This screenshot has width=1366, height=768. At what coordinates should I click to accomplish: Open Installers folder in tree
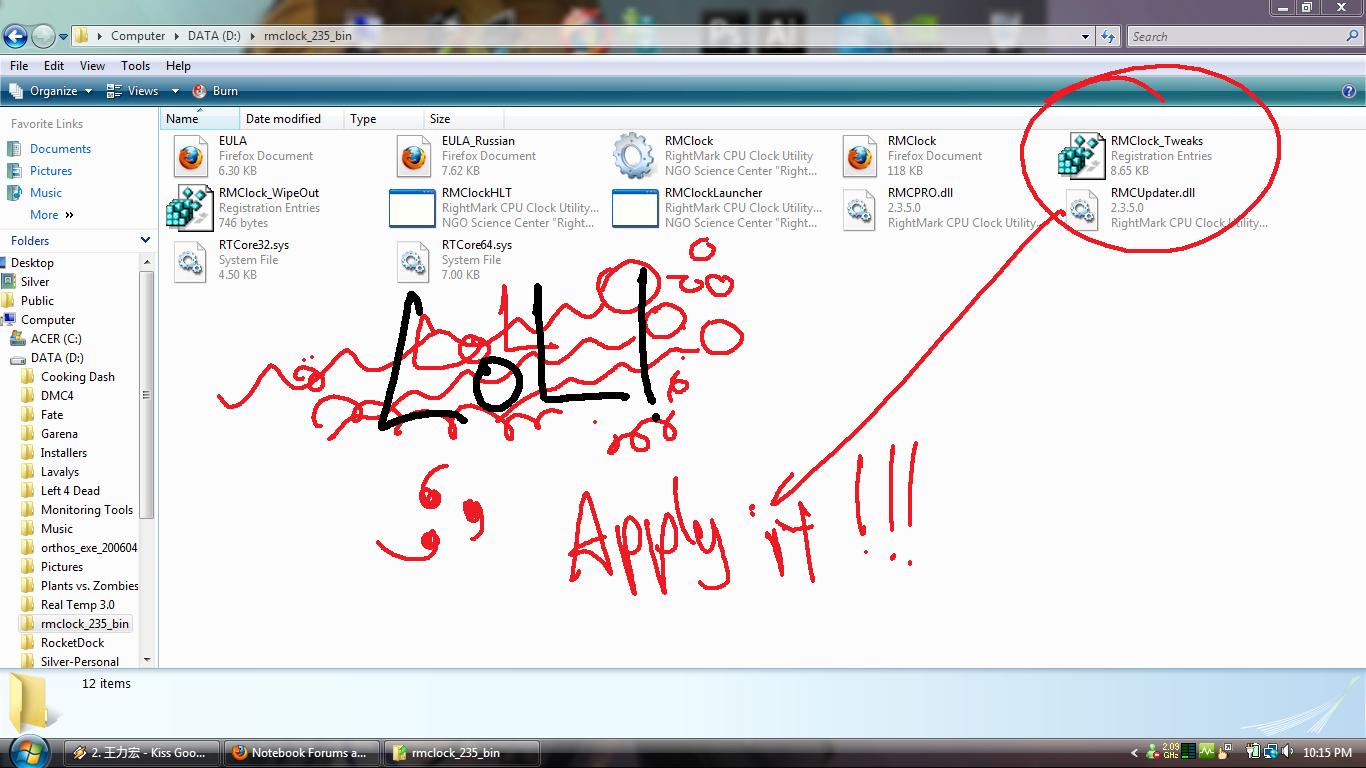(64, 453)
